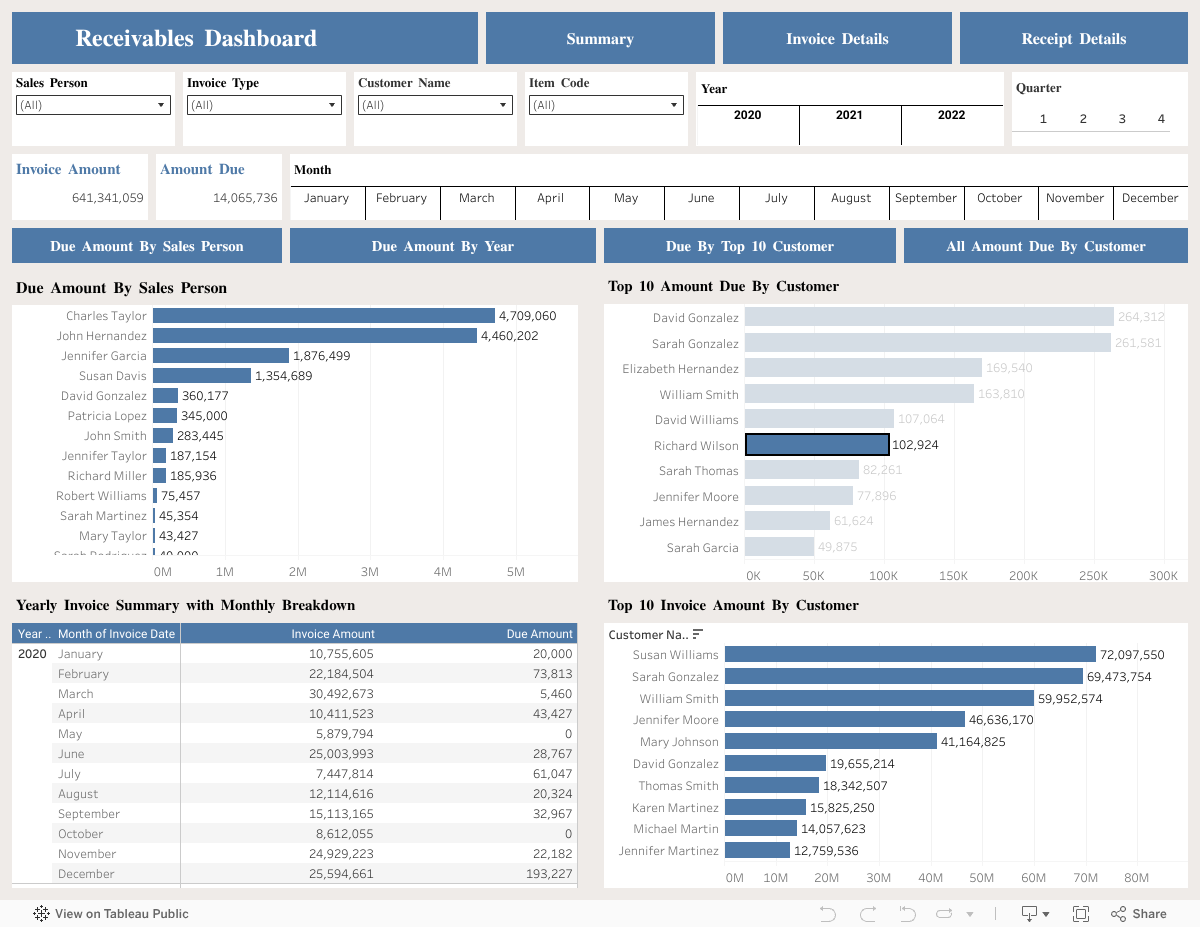The width and height of the screenshot is (1200, 927).
Task: Click the View on Tableau Public link
Action: click(111, 913)
